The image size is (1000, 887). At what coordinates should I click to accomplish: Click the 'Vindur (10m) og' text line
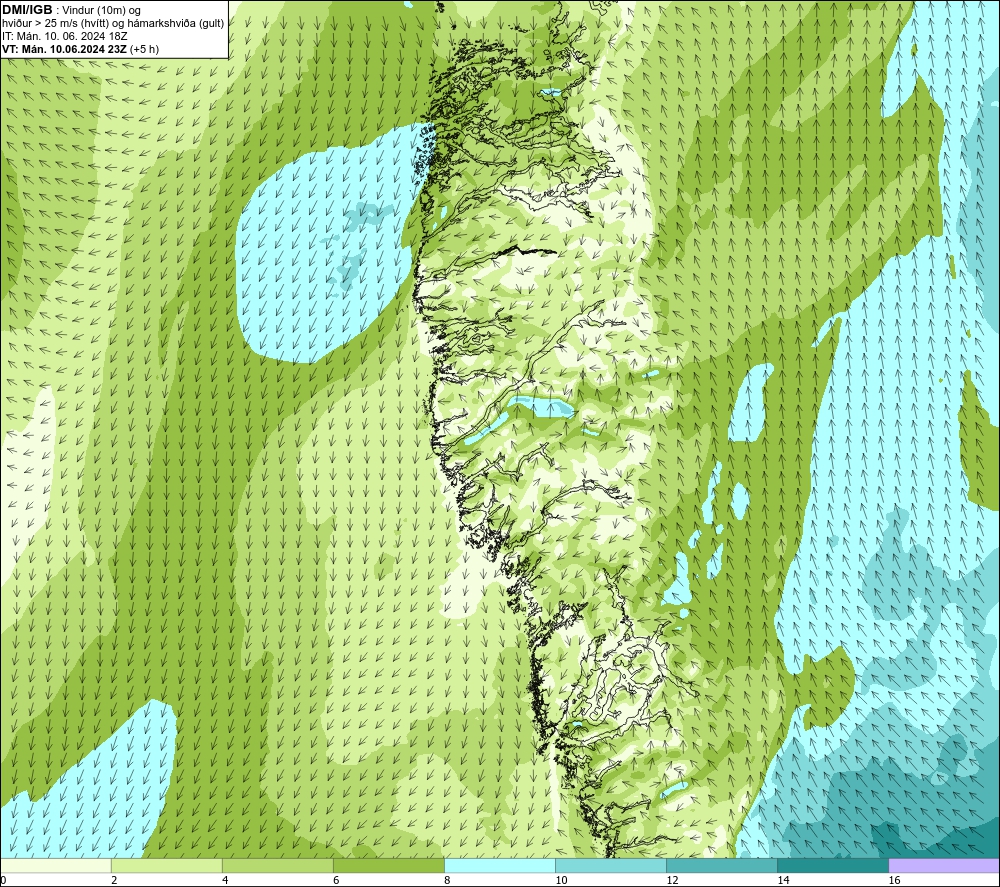click(x=101, y=11)
